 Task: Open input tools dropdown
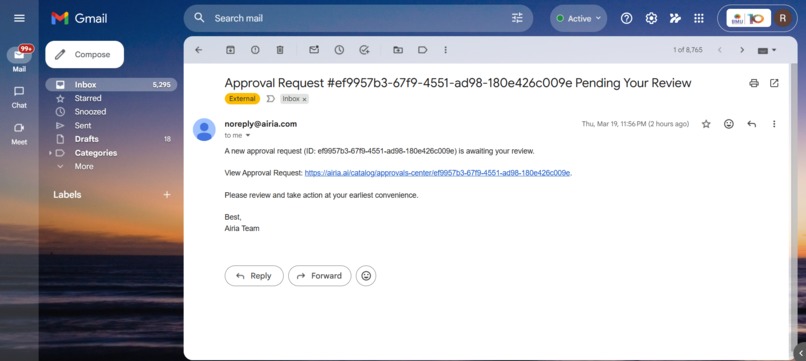point(767,50)
